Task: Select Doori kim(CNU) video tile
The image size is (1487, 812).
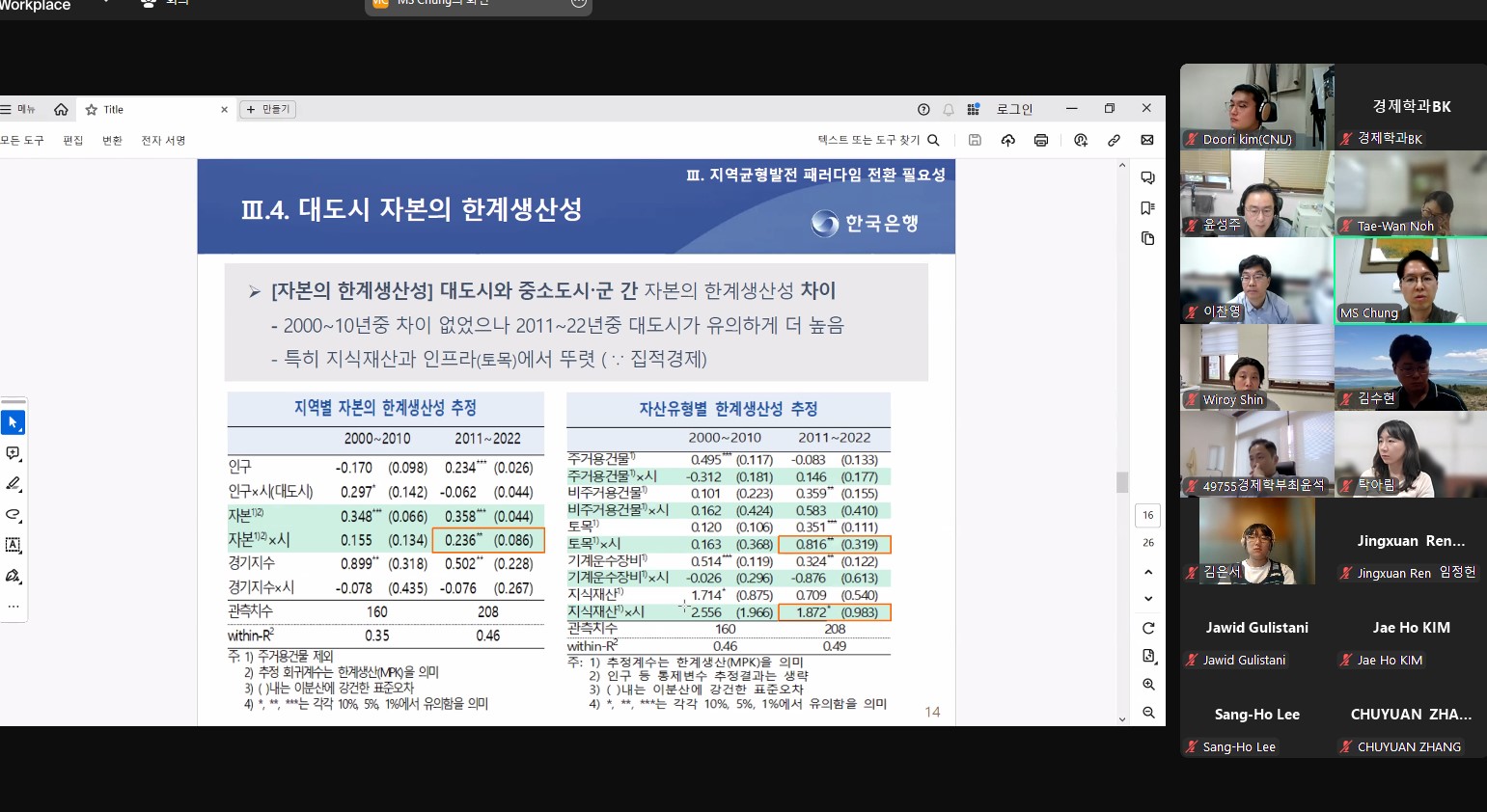Action: (1257, 107)
